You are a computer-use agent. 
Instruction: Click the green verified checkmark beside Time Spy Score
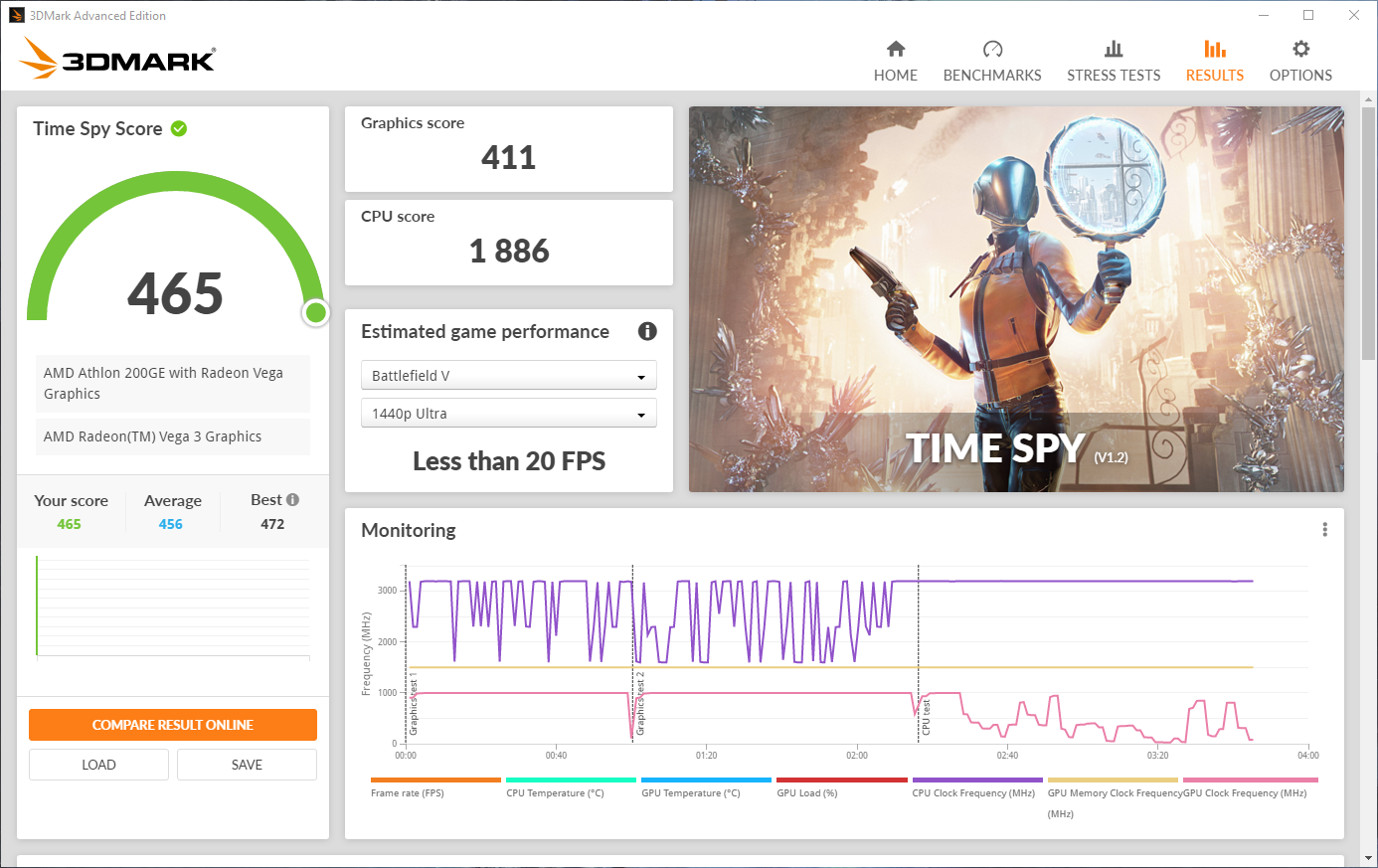179,127
